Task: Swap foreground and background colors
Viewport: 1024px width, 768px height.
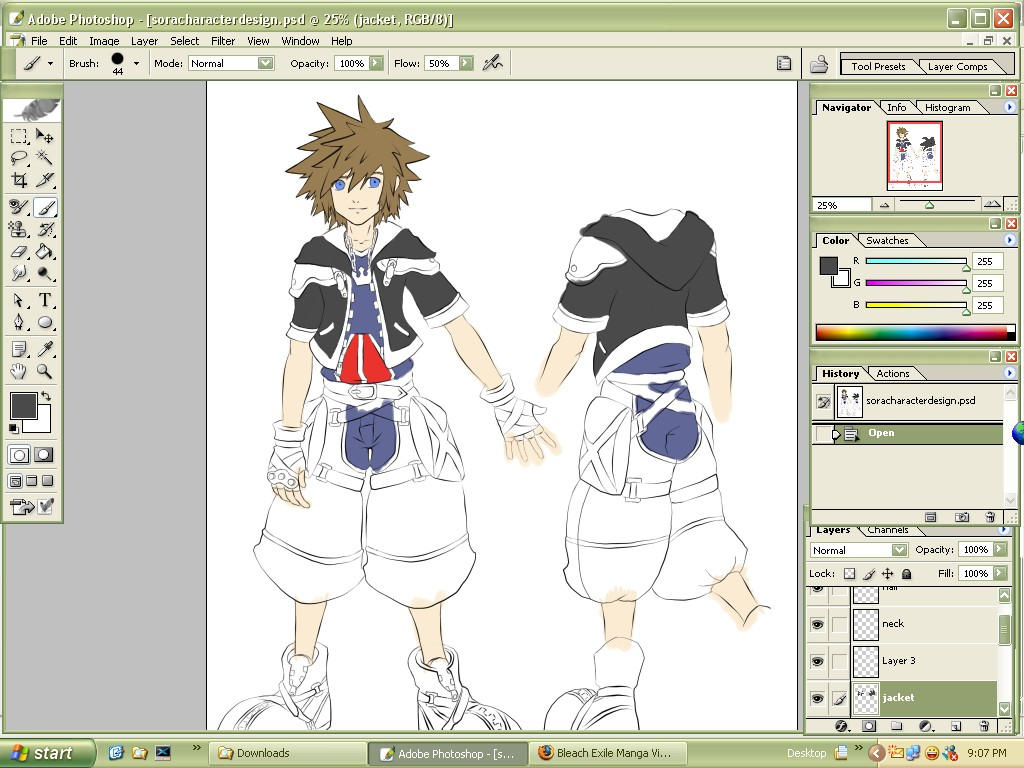Action: click(x=46, y=396)
